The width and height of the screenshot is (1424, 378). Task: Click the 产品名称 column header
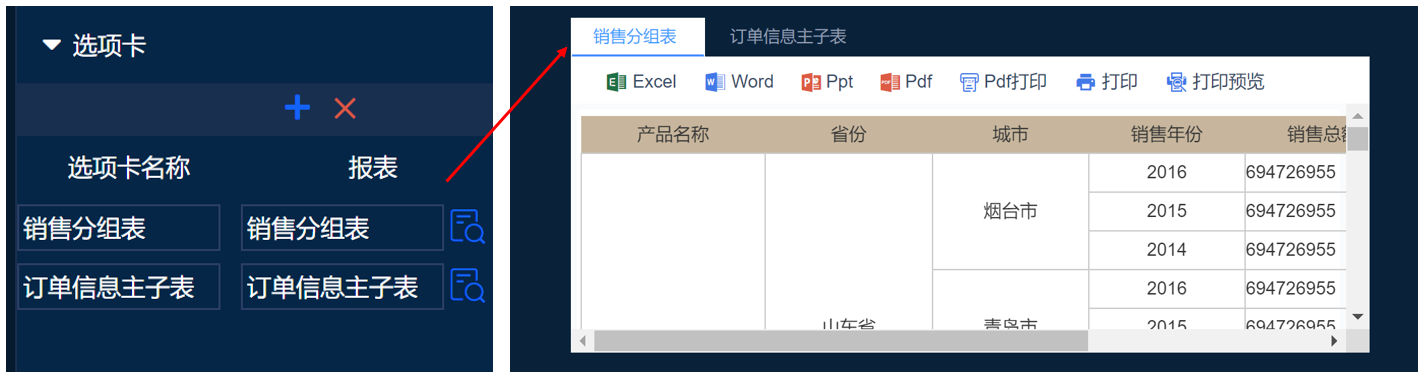[x=673, y=134]
